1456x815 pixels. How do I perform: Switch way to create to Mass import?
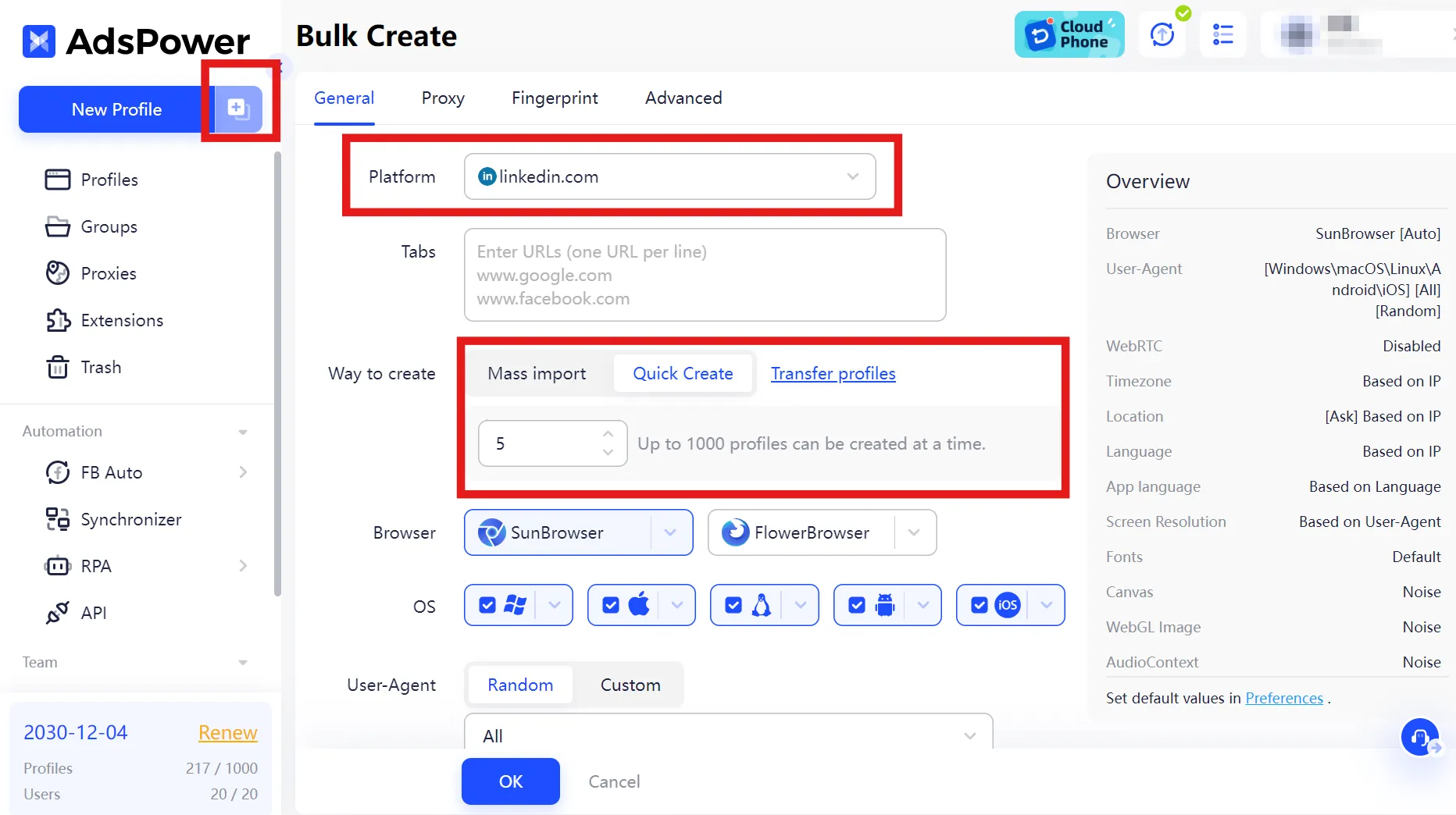coord(537,373)
